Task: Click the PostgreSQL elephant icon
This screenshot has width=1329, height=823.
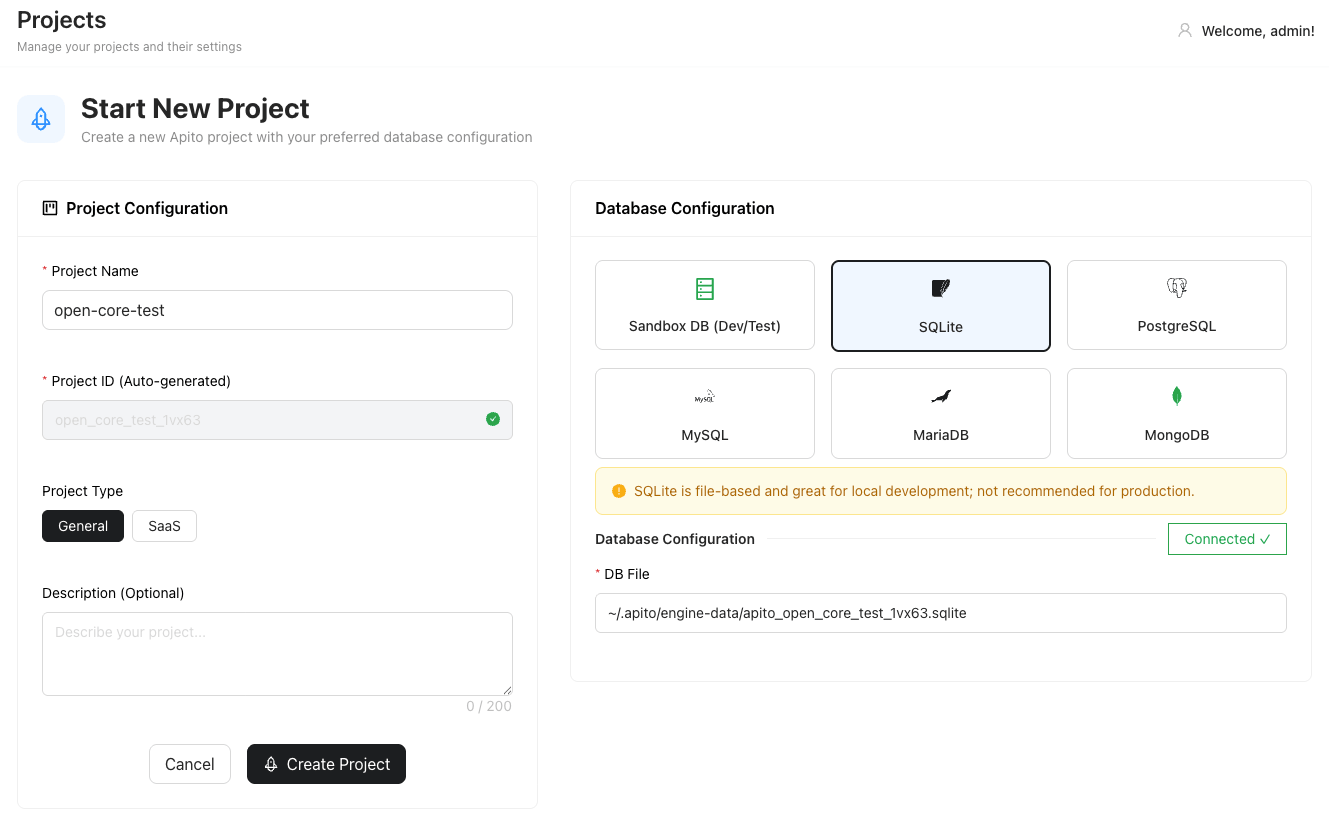Action: tap(1176, 288)
